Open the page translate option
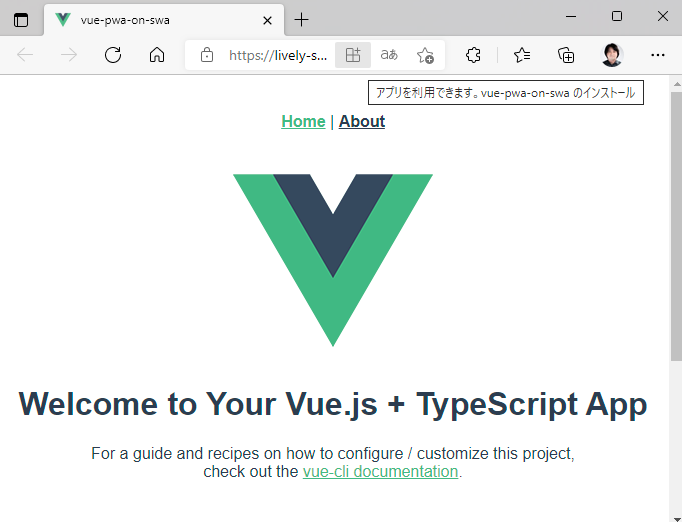 389,55
